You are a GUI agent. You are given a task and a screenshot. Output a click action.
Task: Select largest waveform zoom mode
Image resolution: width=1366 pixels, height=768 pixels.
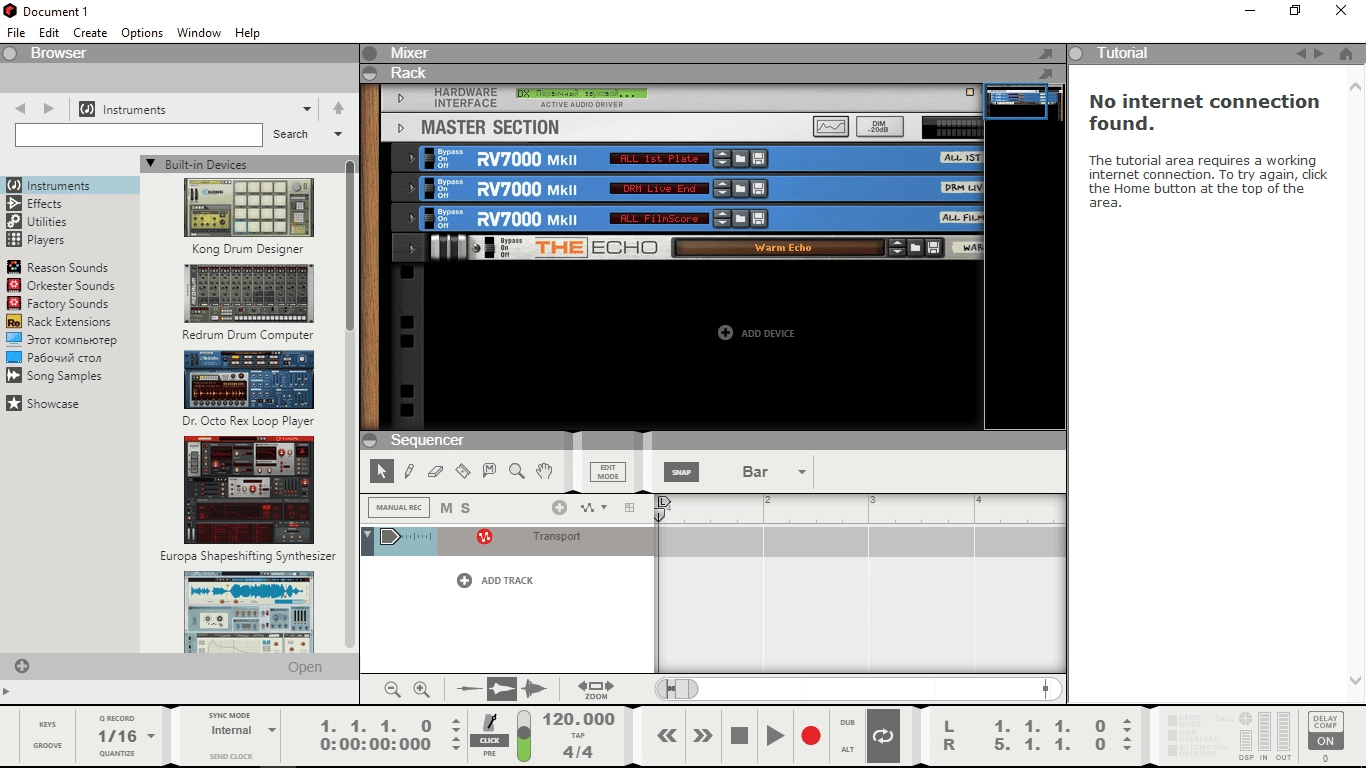534,689
